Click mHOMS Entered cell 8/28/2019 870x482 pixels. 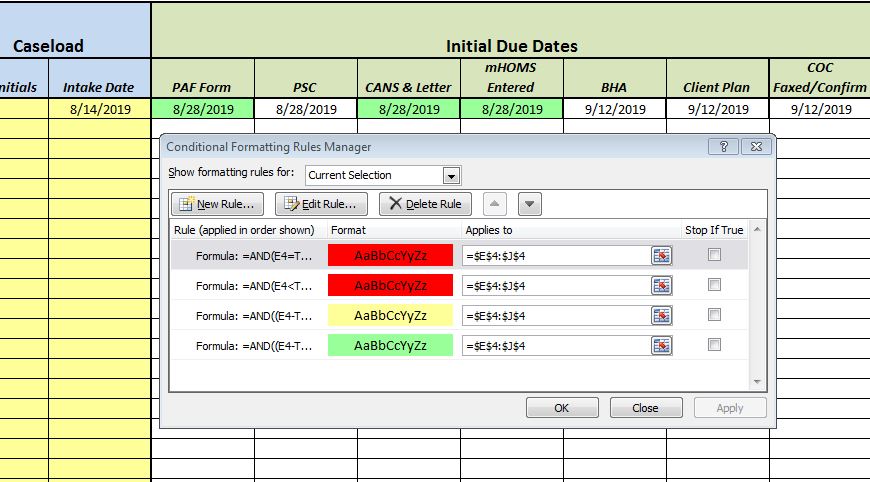[x=512, y=109]
